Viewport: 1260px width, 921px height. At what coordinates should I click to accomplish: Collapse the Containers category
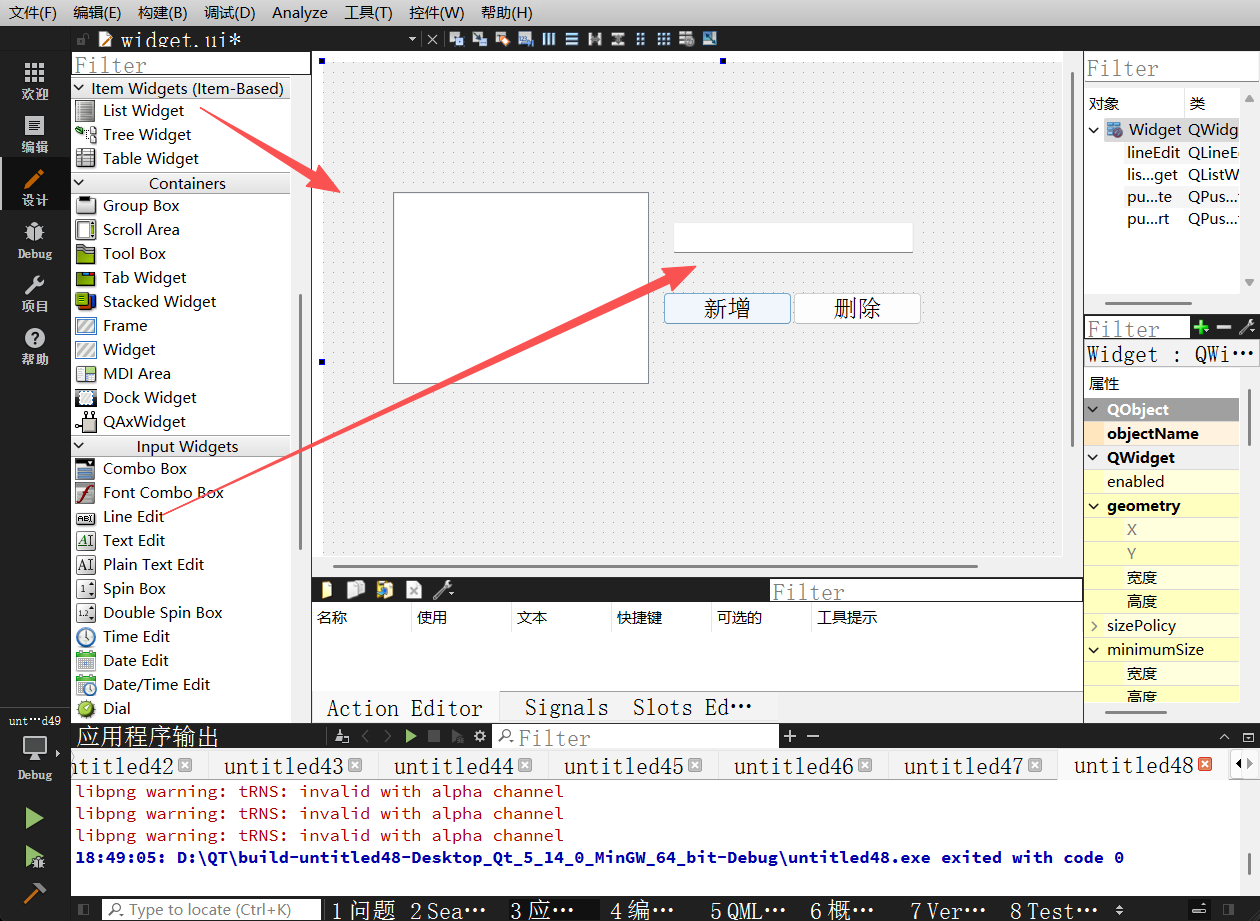click(80, 183)
